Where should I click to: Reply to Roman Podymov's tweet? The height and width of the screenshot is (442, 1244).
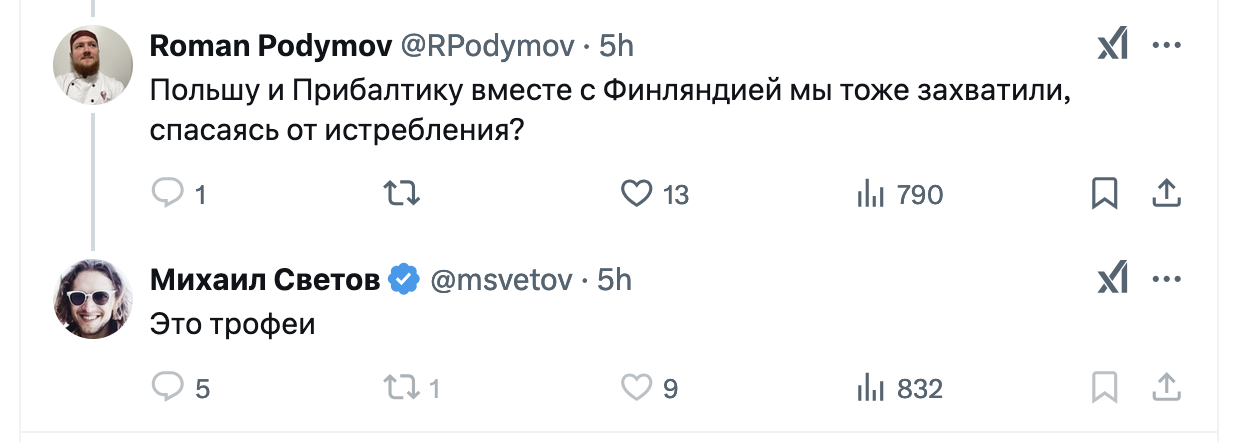166,194
